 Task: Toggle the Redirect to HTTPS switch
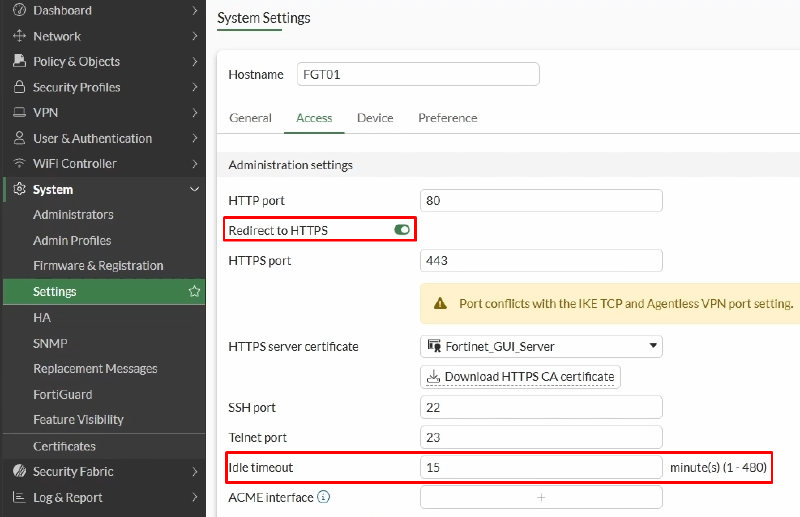(x=402, y=230)
